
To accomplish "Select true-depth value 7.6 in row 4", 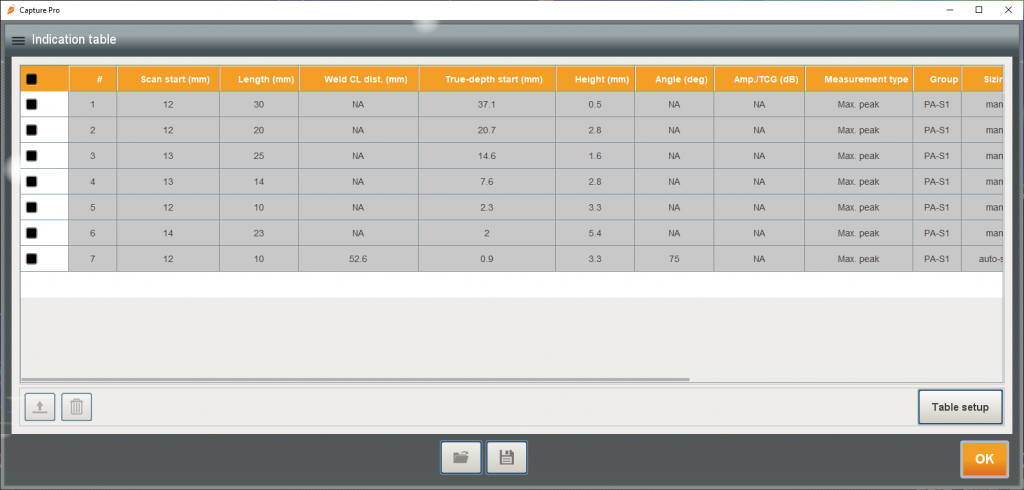I will coord(487,182).
